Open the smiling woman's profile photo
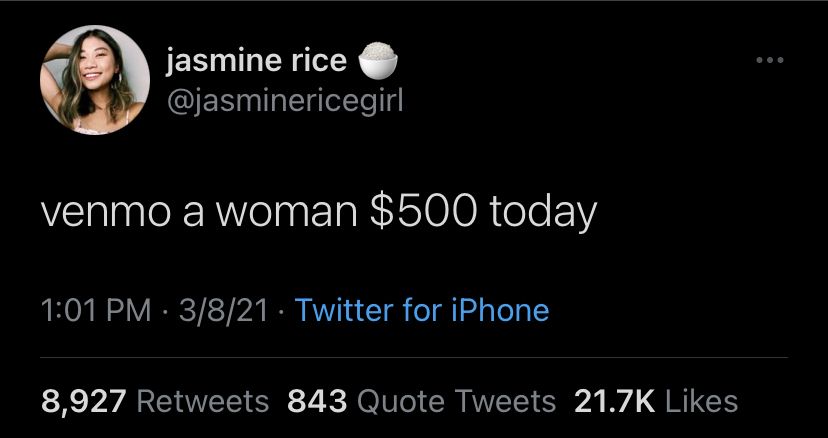The width and height of the screenshot is (828, 438). pyautogui.click(x=95, y=79)
